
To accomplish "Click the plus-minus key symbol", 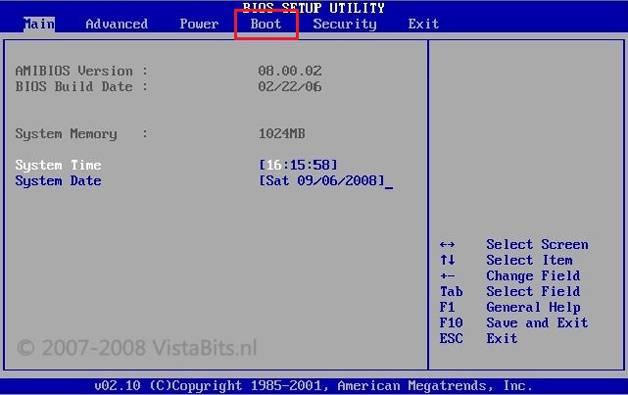I will tap(447, 276).
